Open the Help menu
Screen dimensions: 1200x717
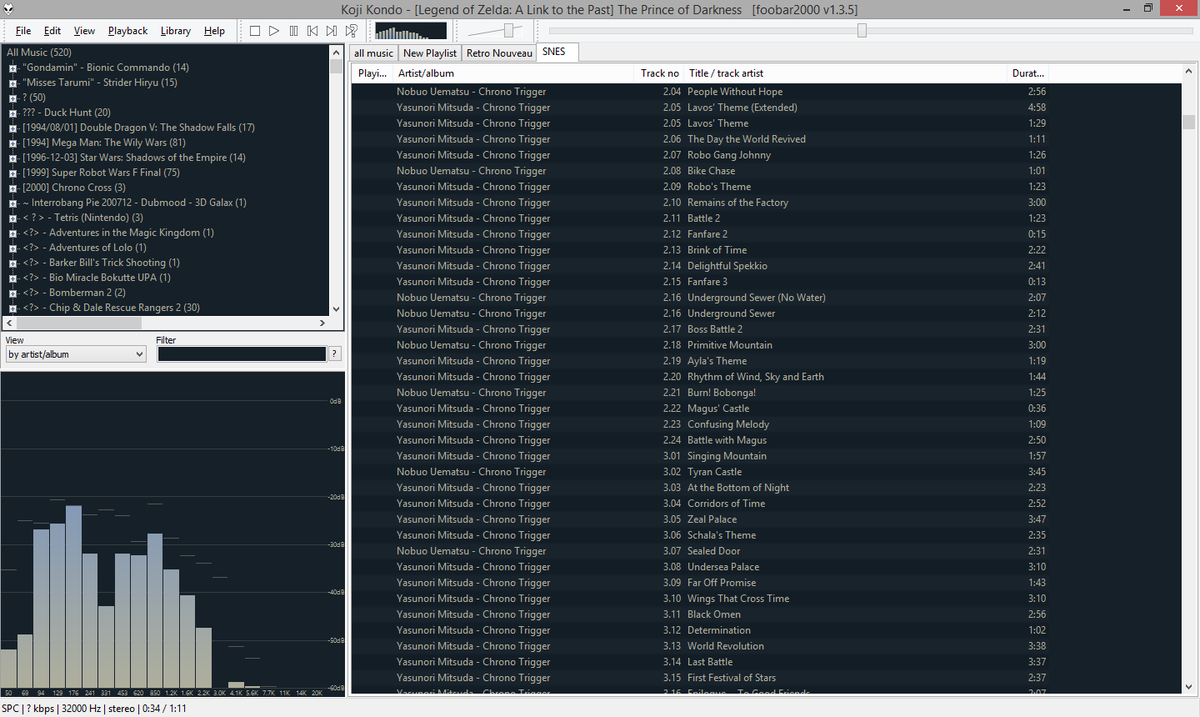pyautogui.click(x=214, y=31)
